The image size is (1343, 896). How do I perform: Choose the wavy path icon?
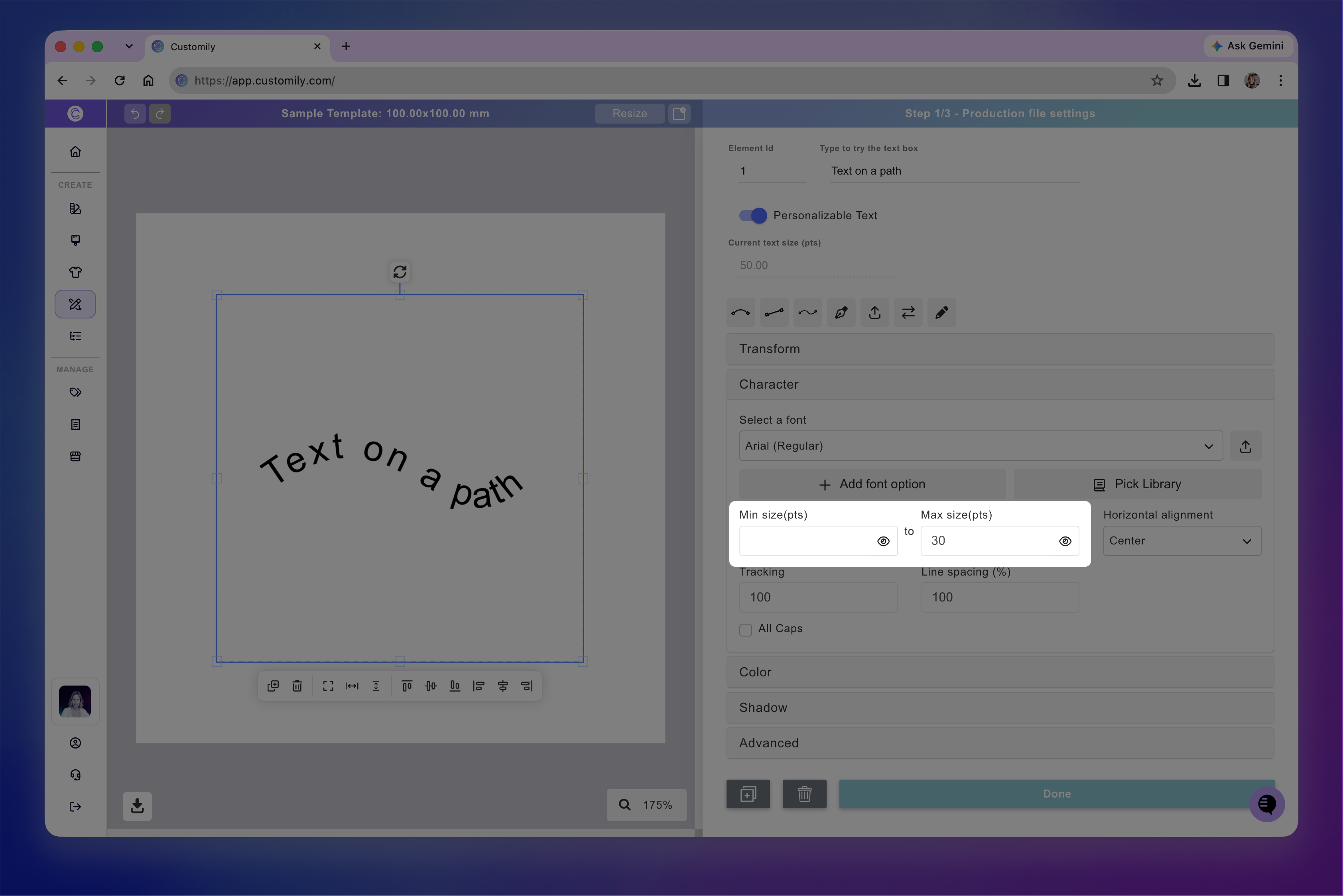pos(807,312)
